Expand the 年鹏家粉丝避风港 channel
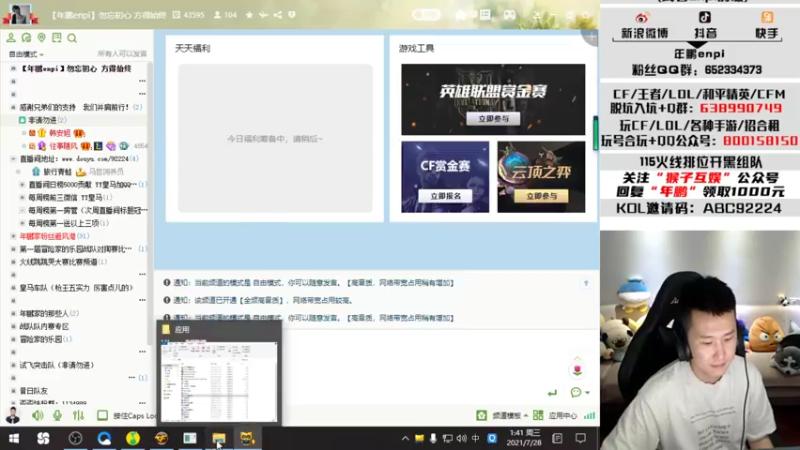Screen dimensions: 800x450 (13, 236)
